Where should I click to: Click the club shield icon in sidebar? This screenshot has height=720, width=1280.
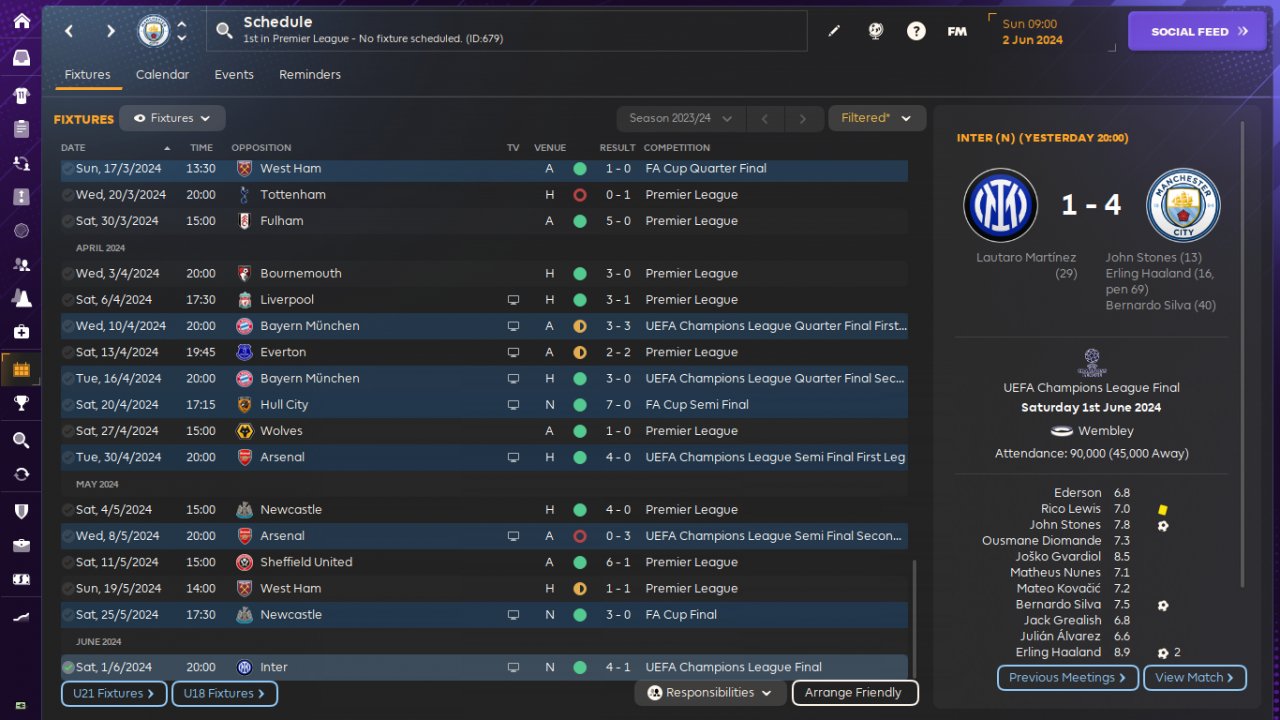[x=21, y=511]
